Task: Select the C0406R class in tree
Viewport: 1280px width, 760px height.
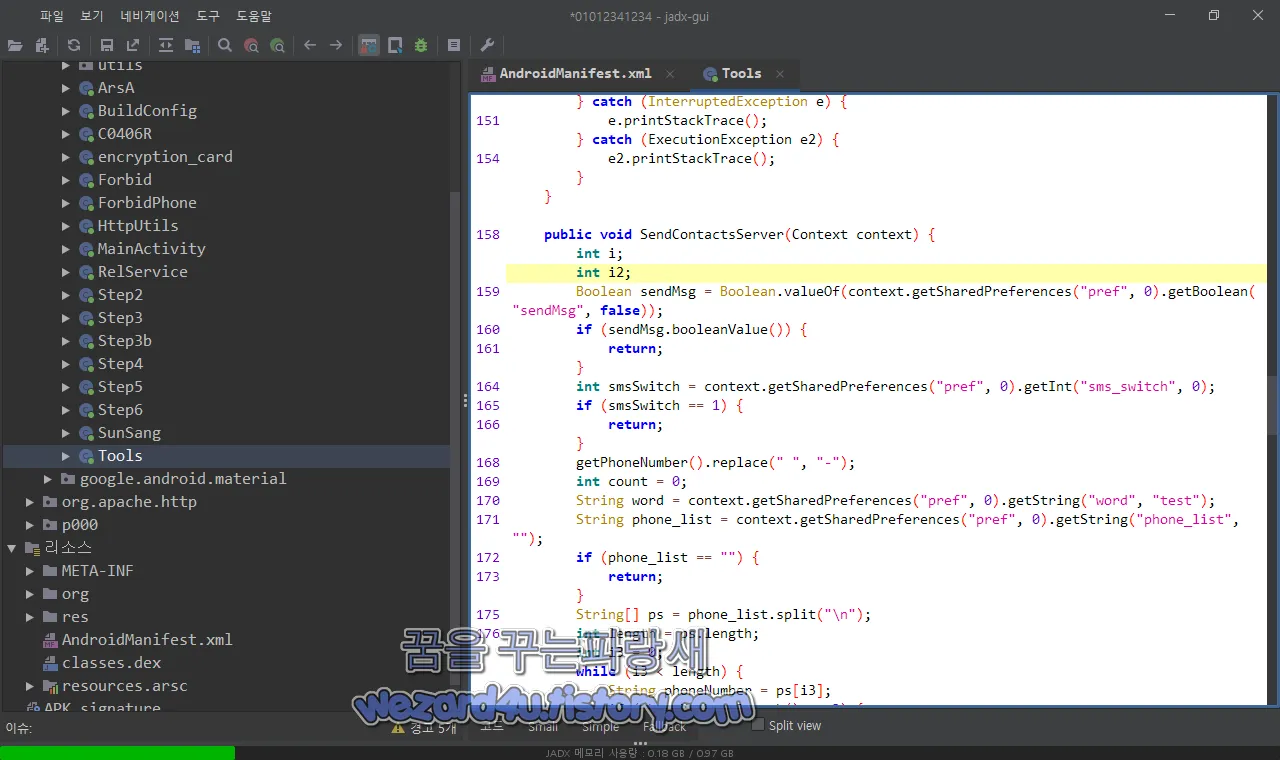Action: click(125, 134)
